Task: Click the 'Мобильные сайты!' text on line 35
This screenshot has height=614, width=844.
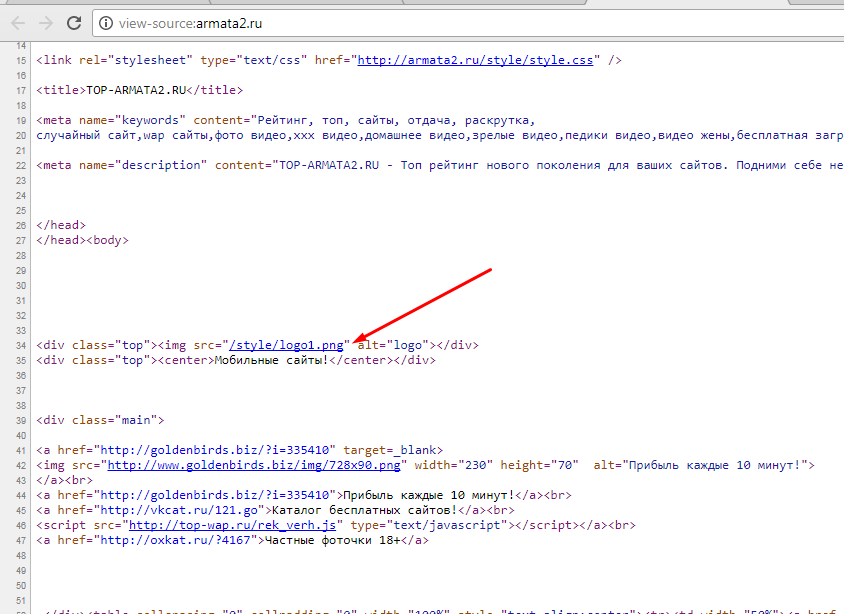Action: pos(270,360)
